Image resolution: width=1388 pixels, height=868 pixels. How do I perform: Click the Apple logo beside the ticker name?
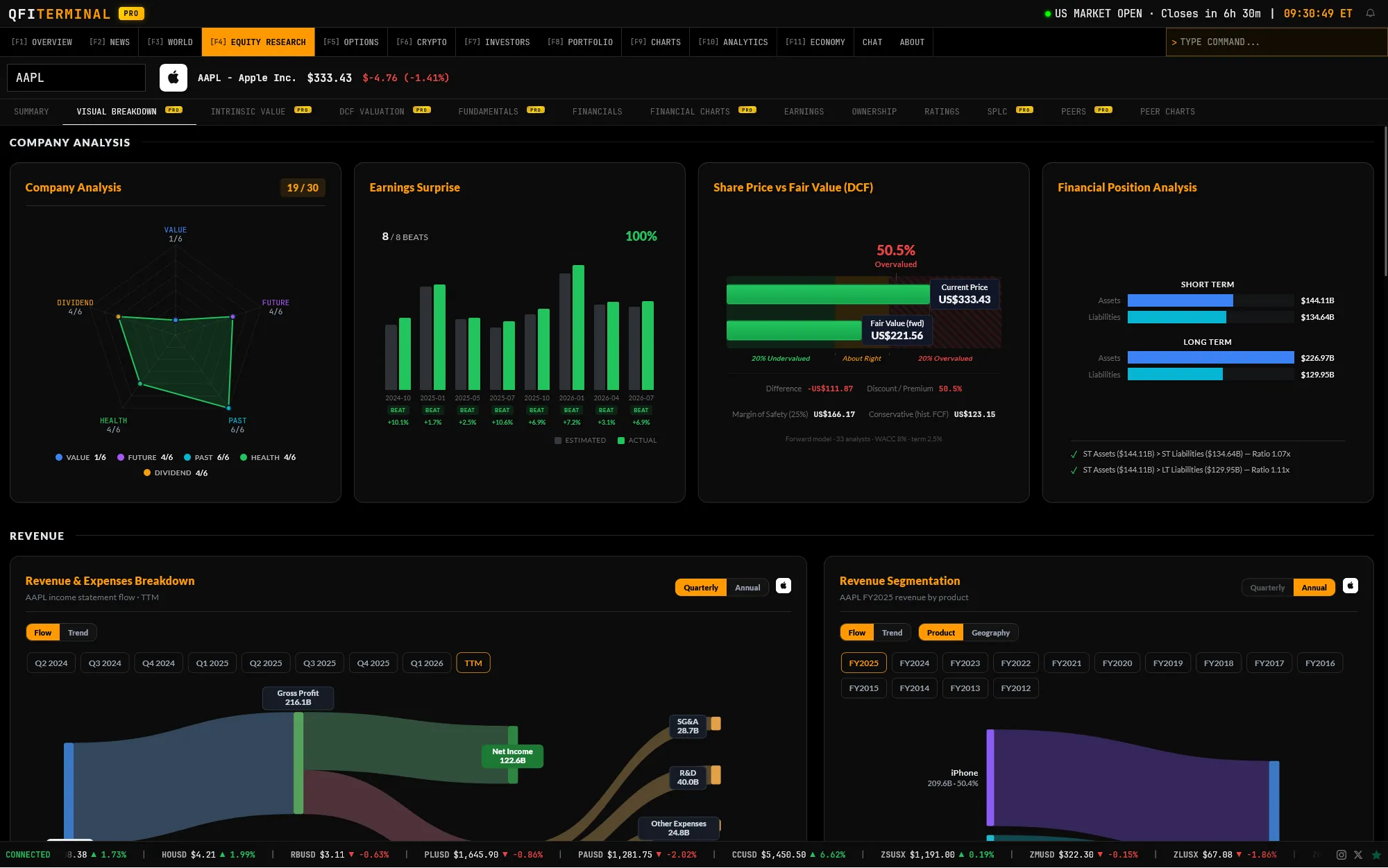pyautogui.click(x=173, y=78)
